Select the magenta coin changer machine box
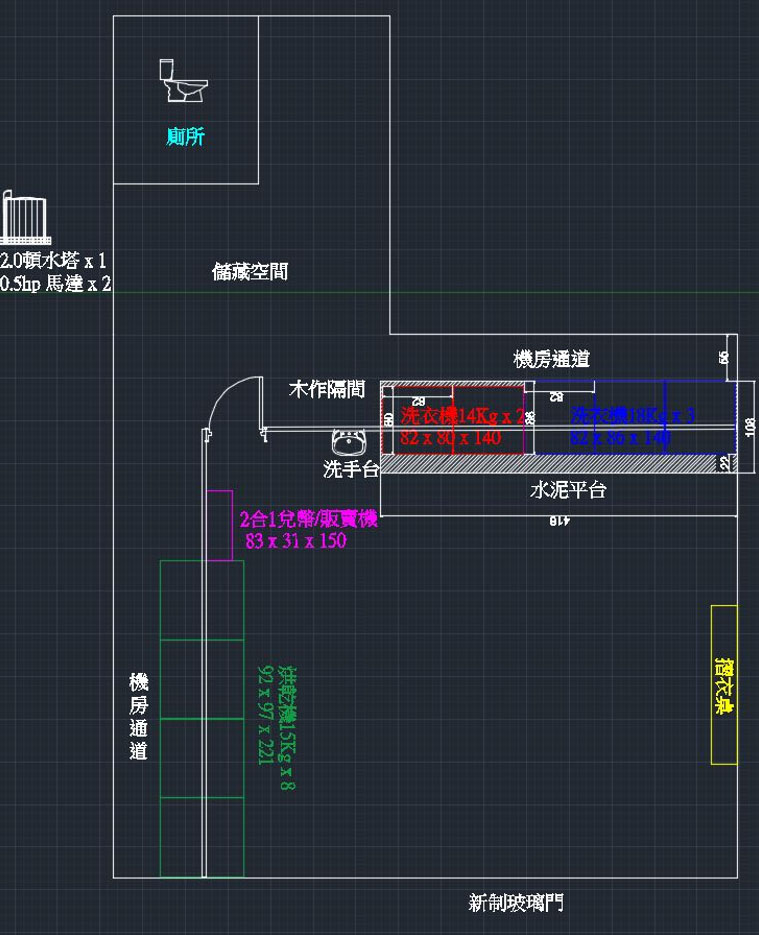 [x=219, y=526]
